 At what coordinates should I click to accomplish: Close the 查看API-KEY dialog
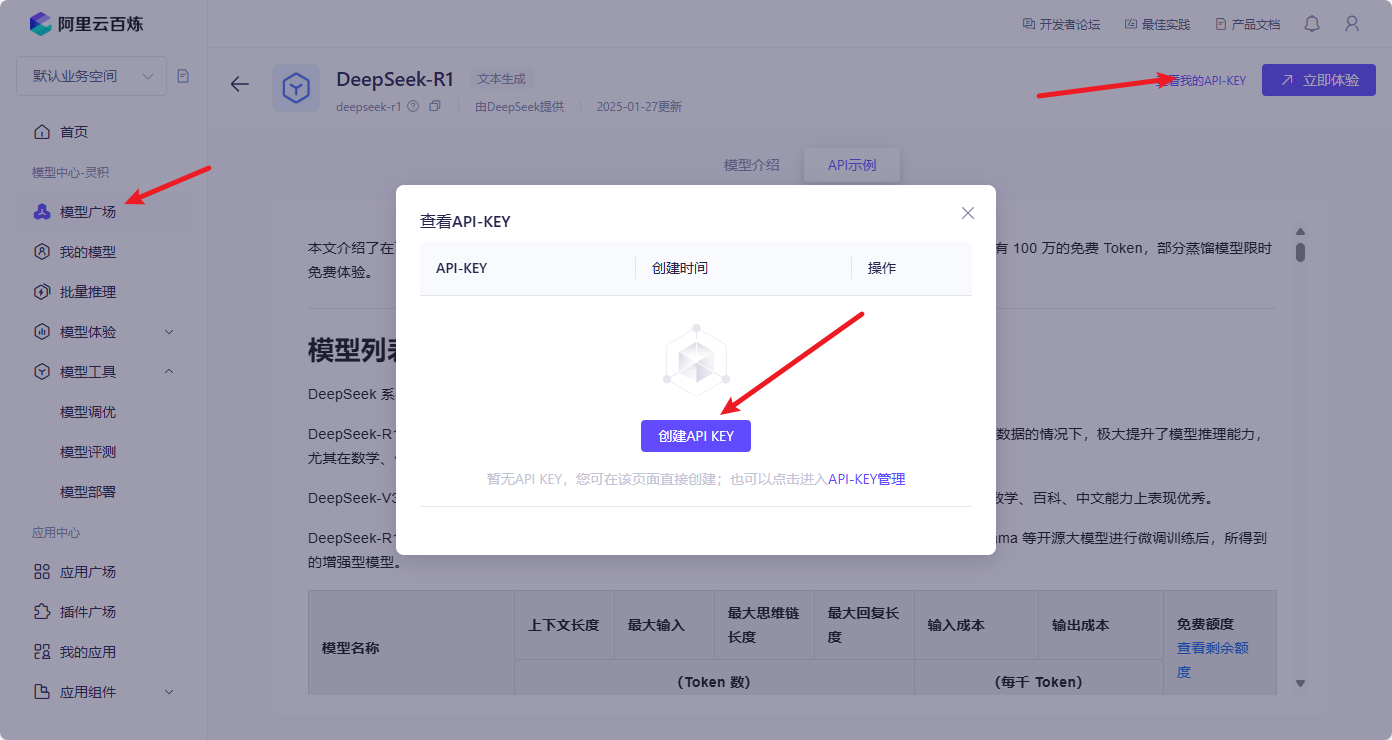(968, 213)
